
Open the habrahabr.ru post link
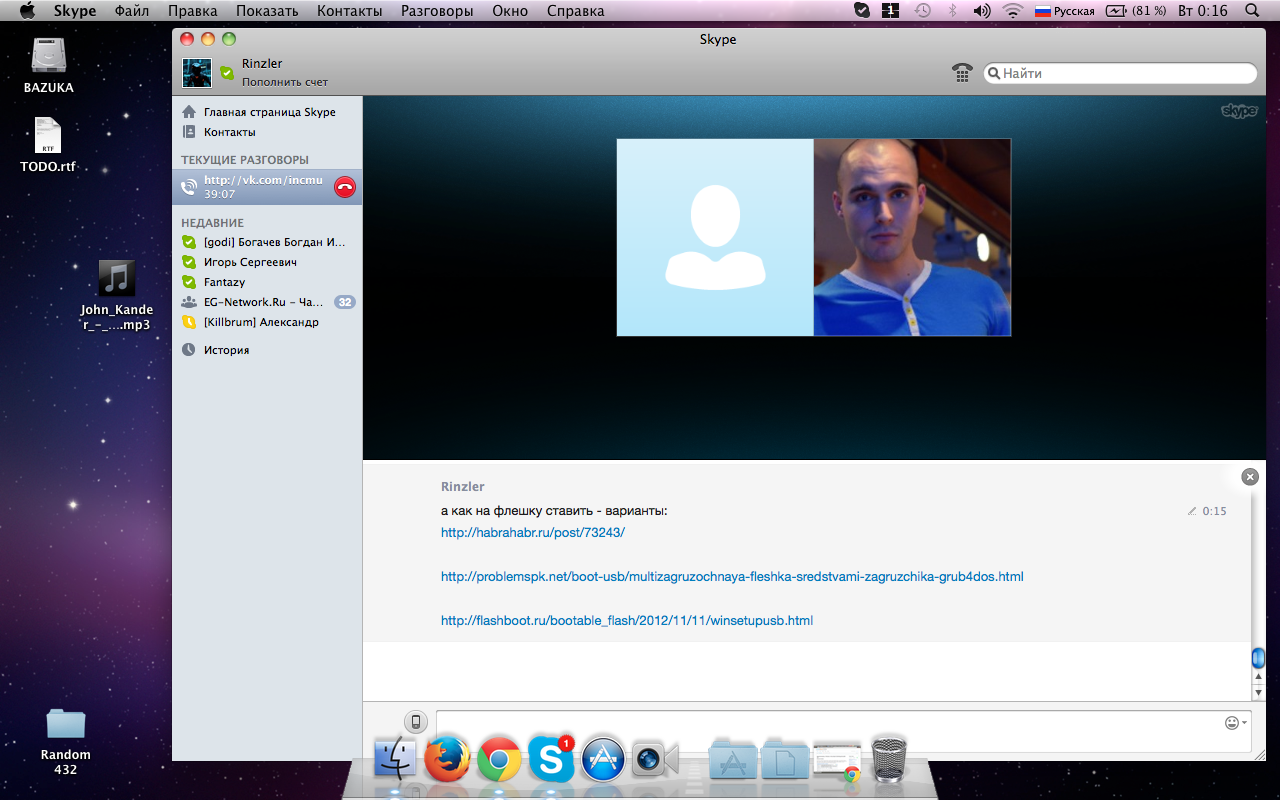pyautogui.click(x=532, y=533)
